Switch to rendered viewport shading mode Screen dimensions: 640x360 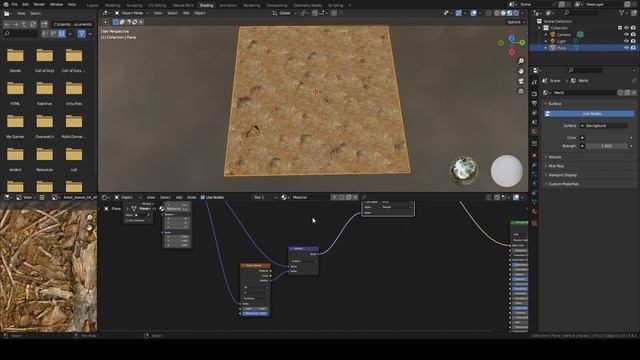pyautogui.click(x=516, y=13)
